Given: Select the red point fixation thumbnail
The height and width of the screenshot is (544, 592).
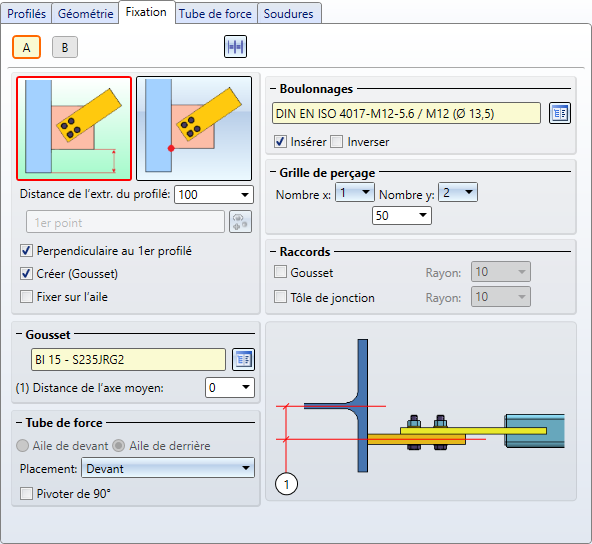Looking at the screenshot, I should pos(194,128).
